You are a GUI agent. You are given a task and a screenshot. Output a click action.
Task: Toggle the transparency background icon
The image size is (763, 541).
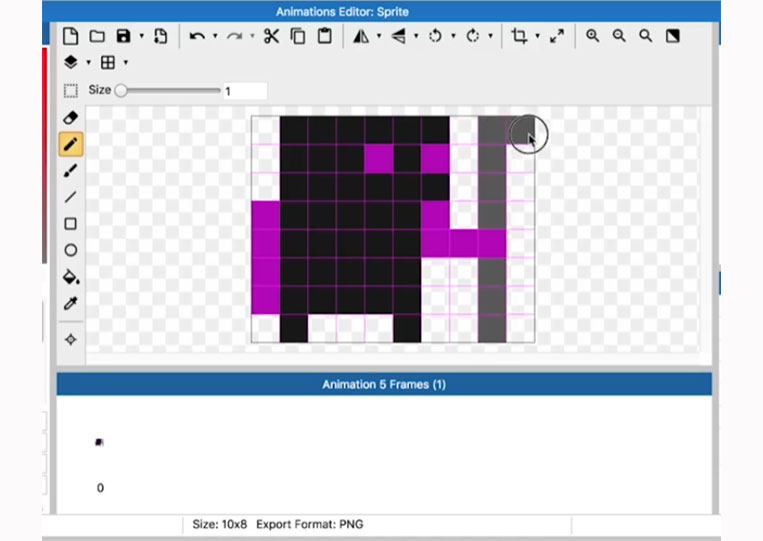tap(672, 36)
